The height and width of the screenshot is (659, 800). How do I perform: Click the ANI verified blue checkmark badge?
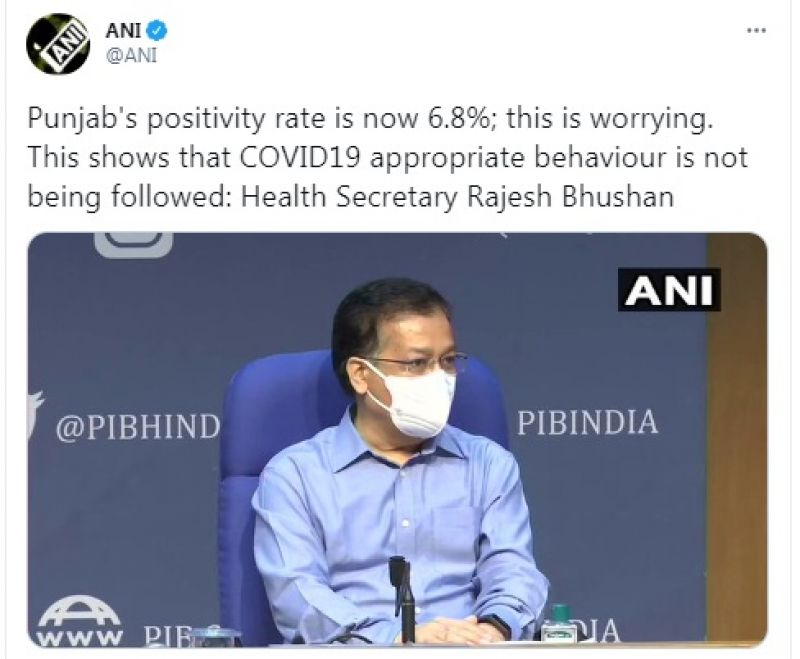point(155,30)
